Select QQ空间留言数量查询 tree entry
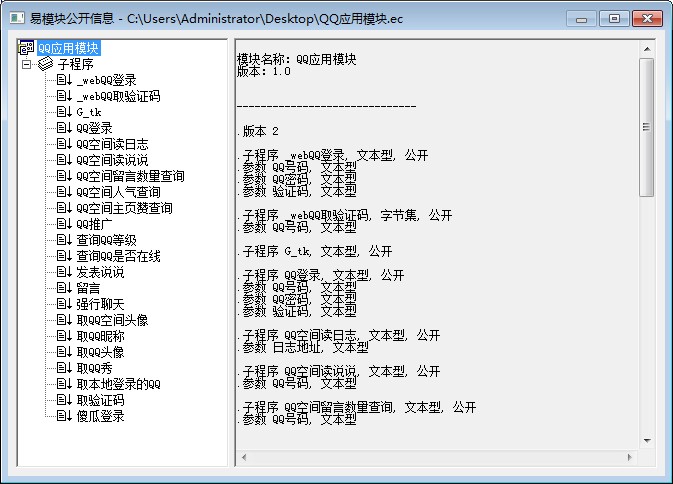 coord(130,176)
